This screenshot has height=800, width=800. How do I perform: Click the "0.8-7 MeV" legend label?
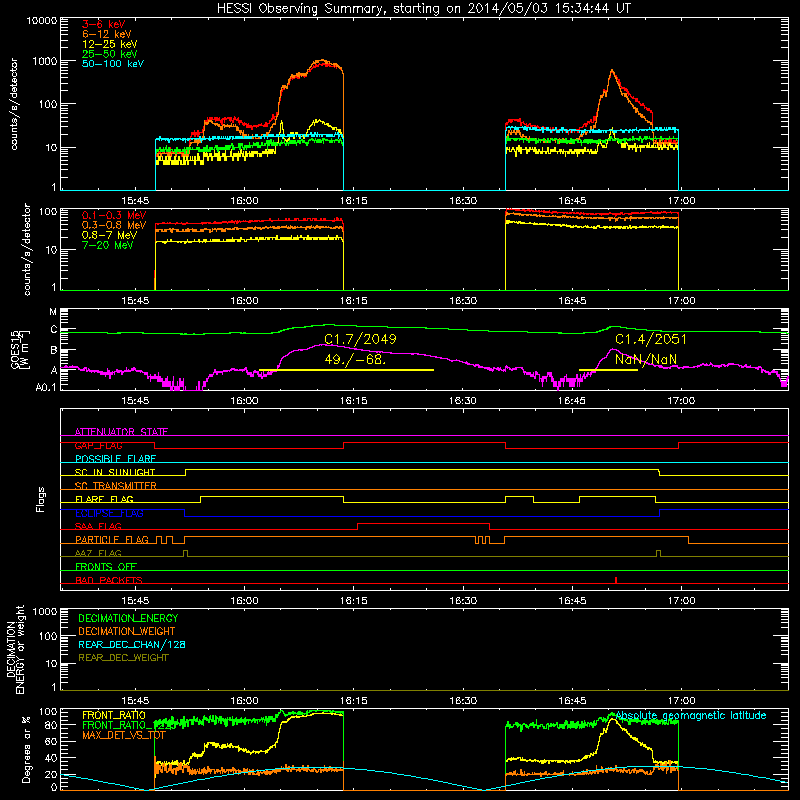[109, 235]
